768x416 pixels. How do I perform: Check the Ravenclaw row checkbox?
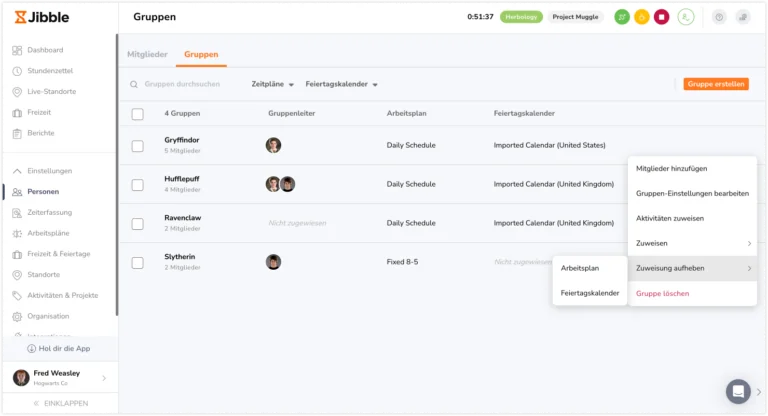click(x=138, y=224)
